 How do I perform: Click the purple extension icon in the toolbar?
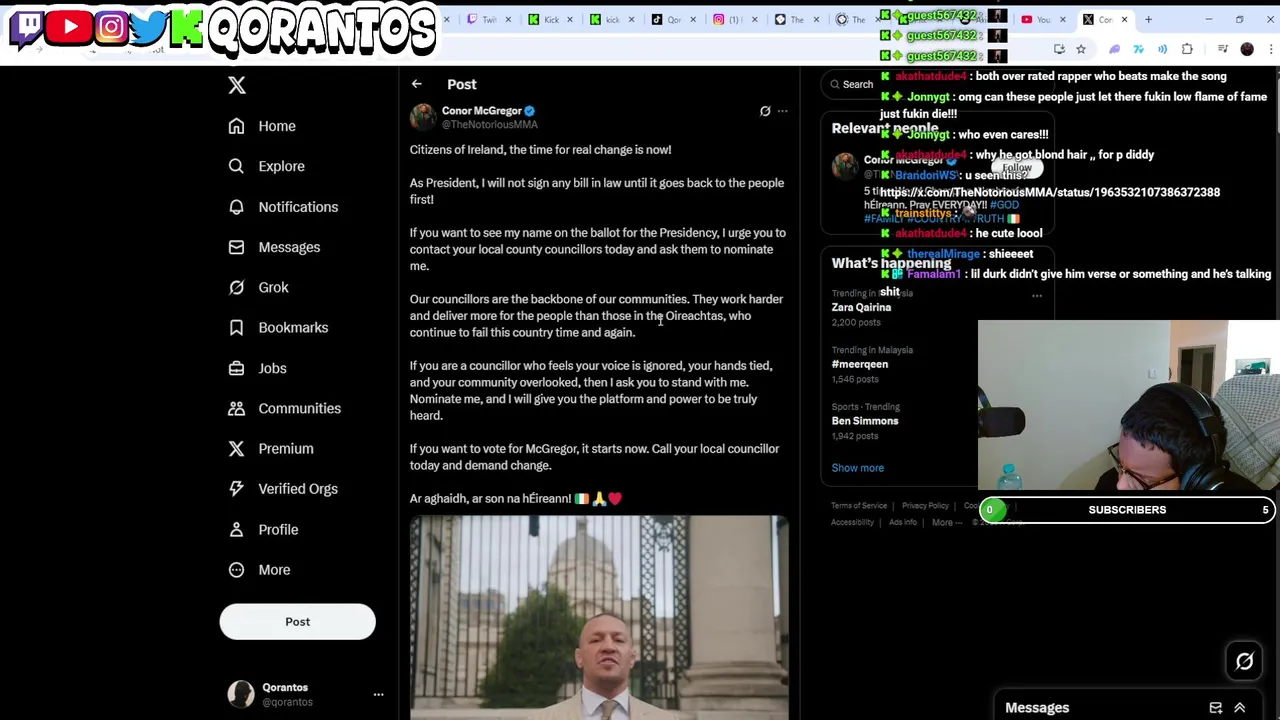coord(1114,49)
